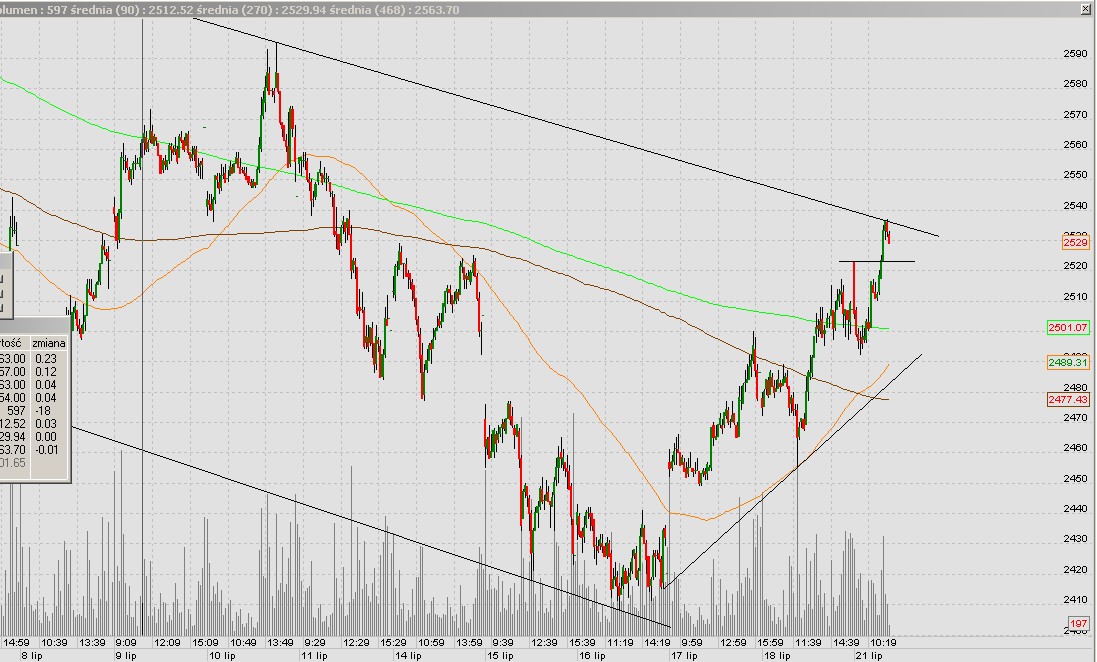Click the -0.01 change value
This screenshot has height=662, width=1097.
pyautogui.click(x=47, y=450)
